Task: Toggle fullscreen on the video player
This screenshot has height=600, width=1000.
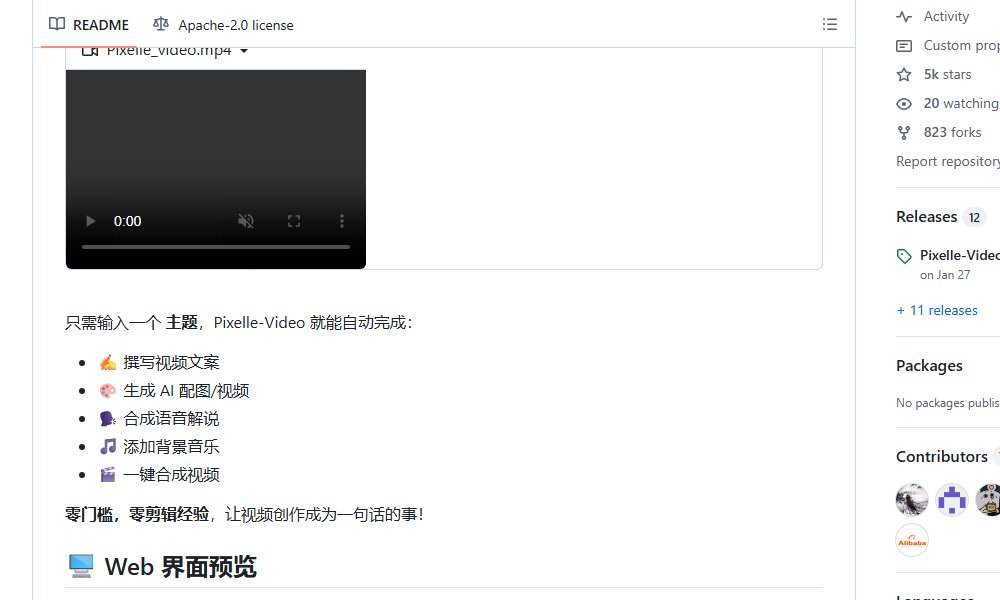Action: coord(294,221)
